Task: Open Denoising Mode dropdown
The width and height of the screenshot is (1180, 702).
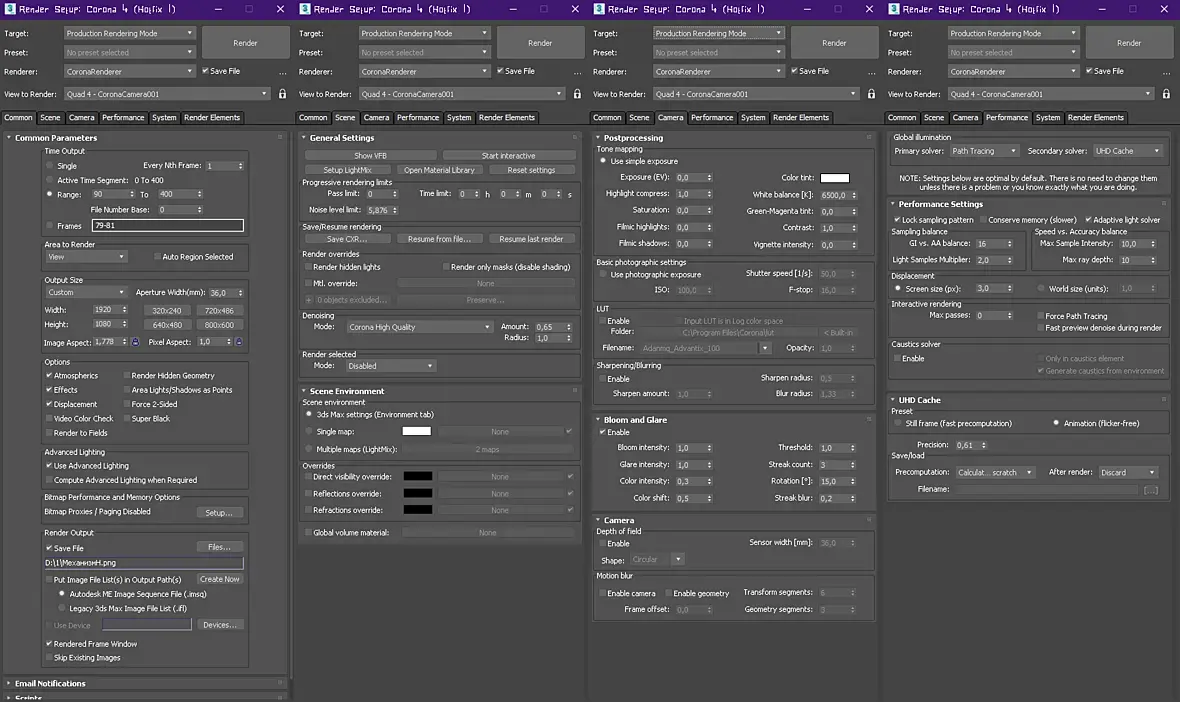Action: point(419,327)
